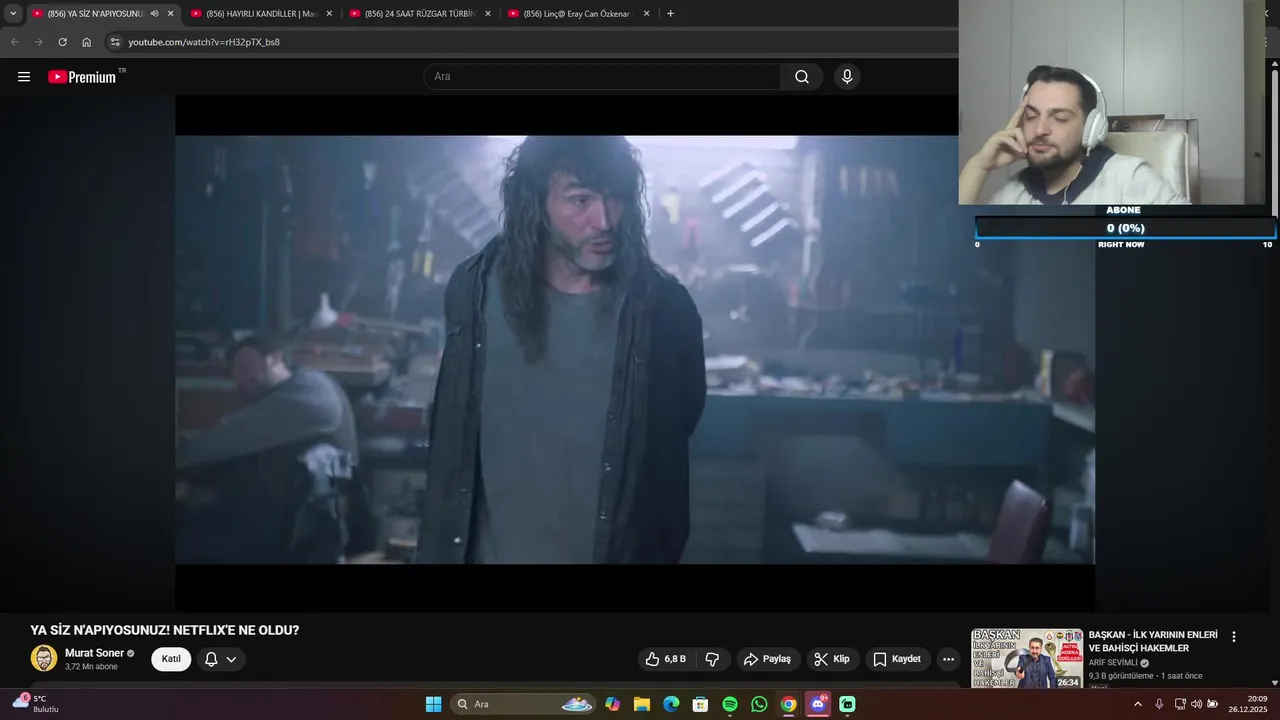The image size is (1280, 720).
Task: Open BAŞKAN - İLK YARININ ENLERİ title link
Action: [1153, 641]
